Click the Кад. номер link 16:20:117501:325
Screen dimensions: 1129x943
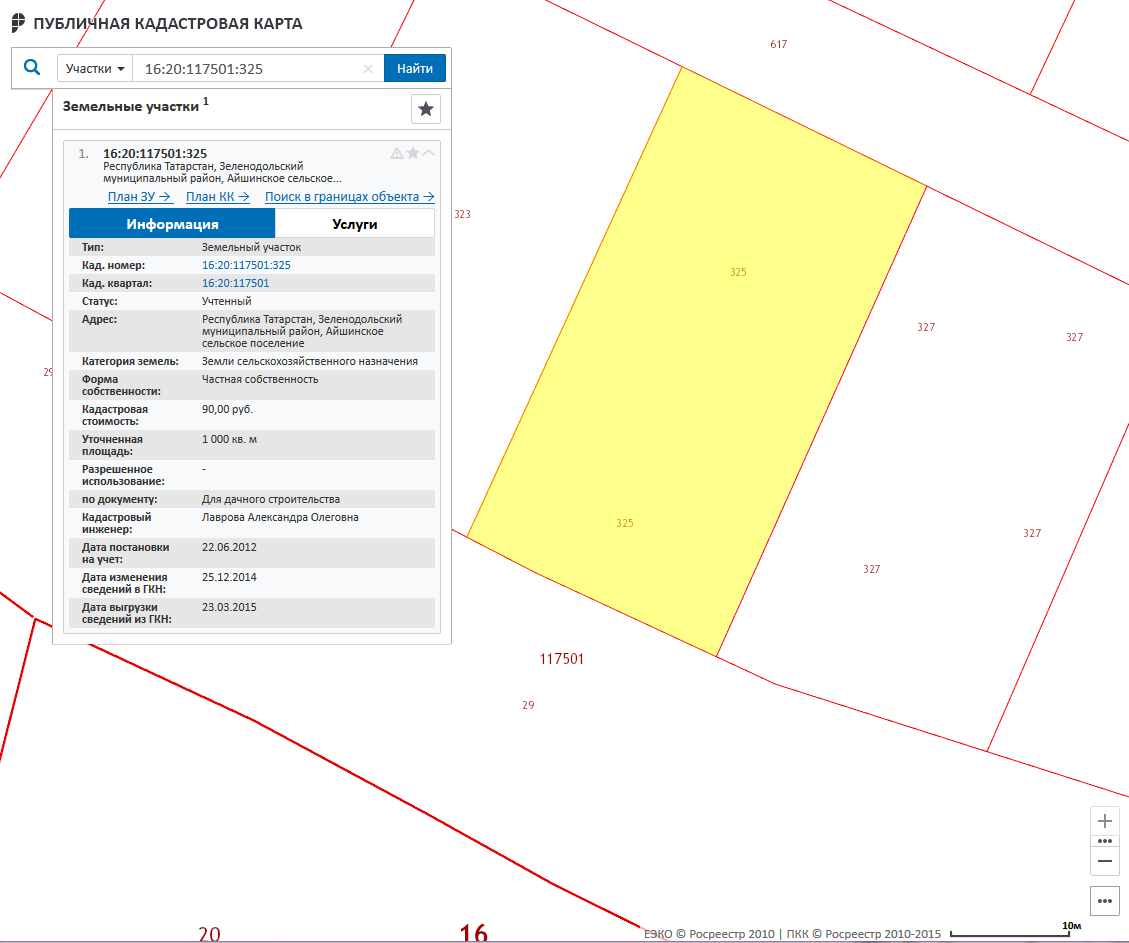click(x=246, y=265)
